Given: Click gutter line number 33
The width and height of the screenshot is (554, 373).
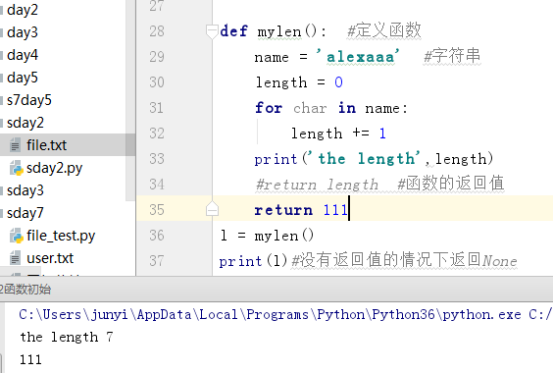Looking at the screenshot, I should [x=157, y=159].
